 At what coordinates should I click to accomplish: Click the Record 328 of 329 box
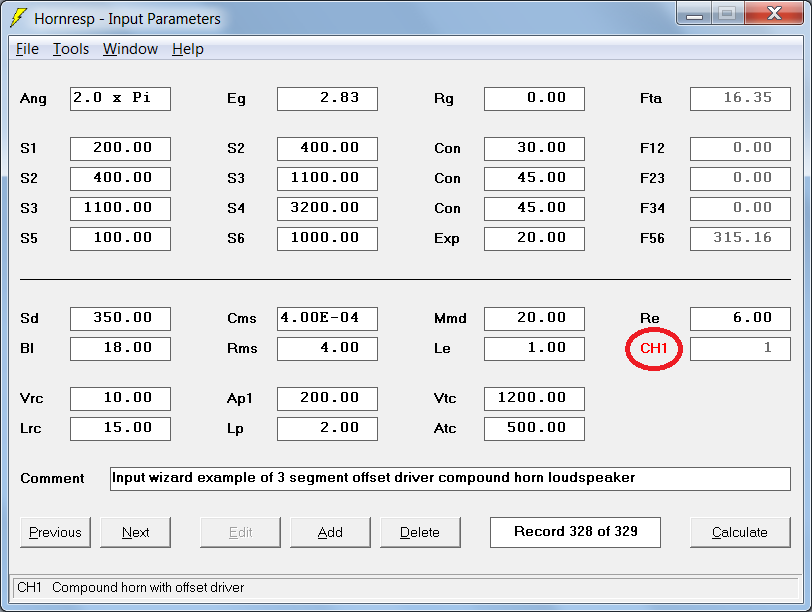point(575,532)
